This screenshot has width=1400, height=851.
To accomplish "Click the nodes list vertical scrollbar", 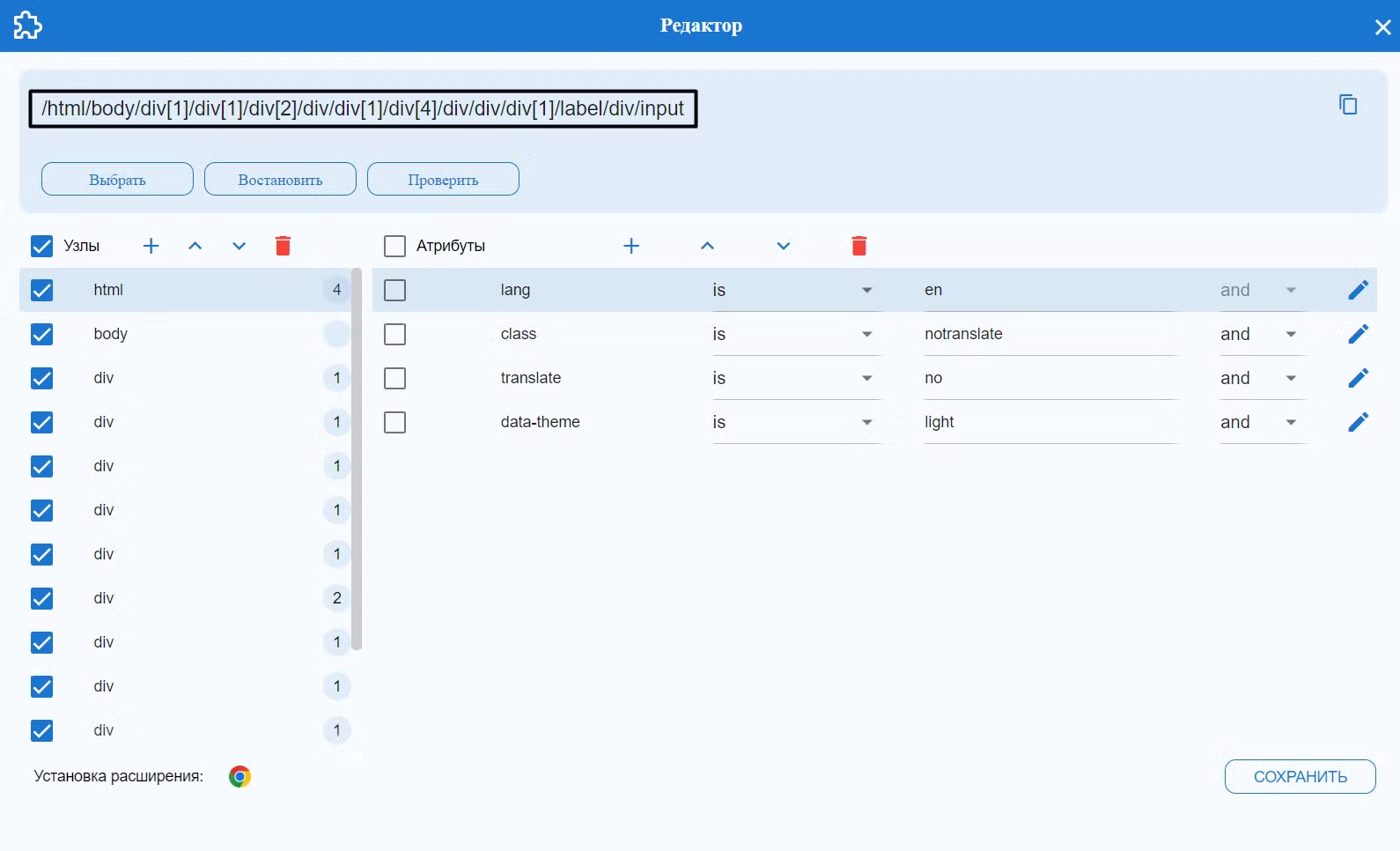I will click(x=357, y=459).
